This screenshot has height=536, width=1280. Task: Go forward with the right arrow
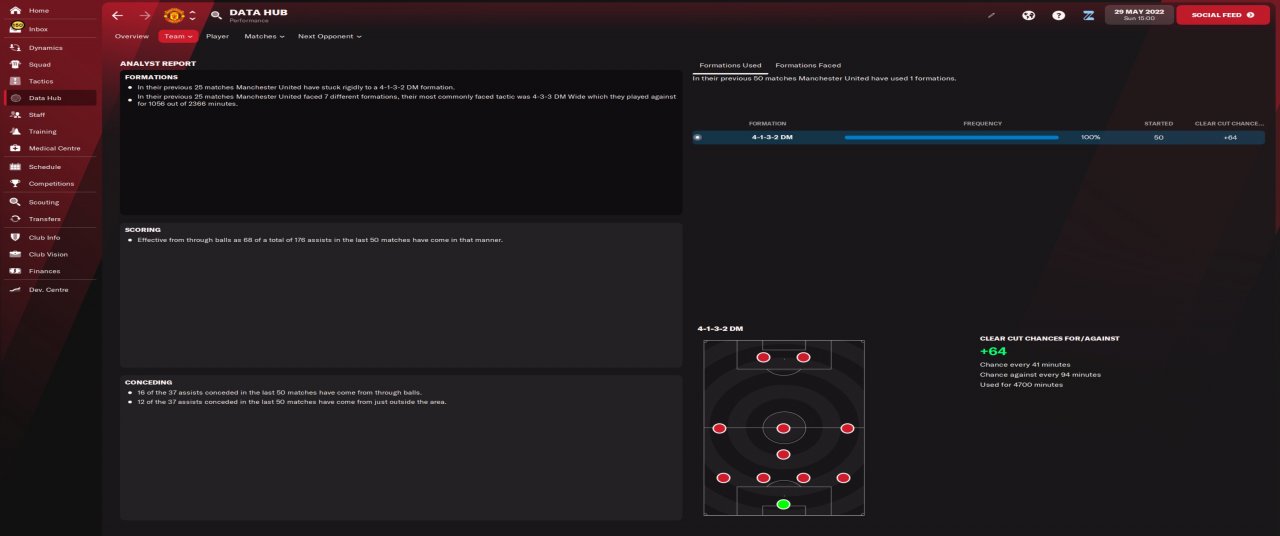point(144,15)
